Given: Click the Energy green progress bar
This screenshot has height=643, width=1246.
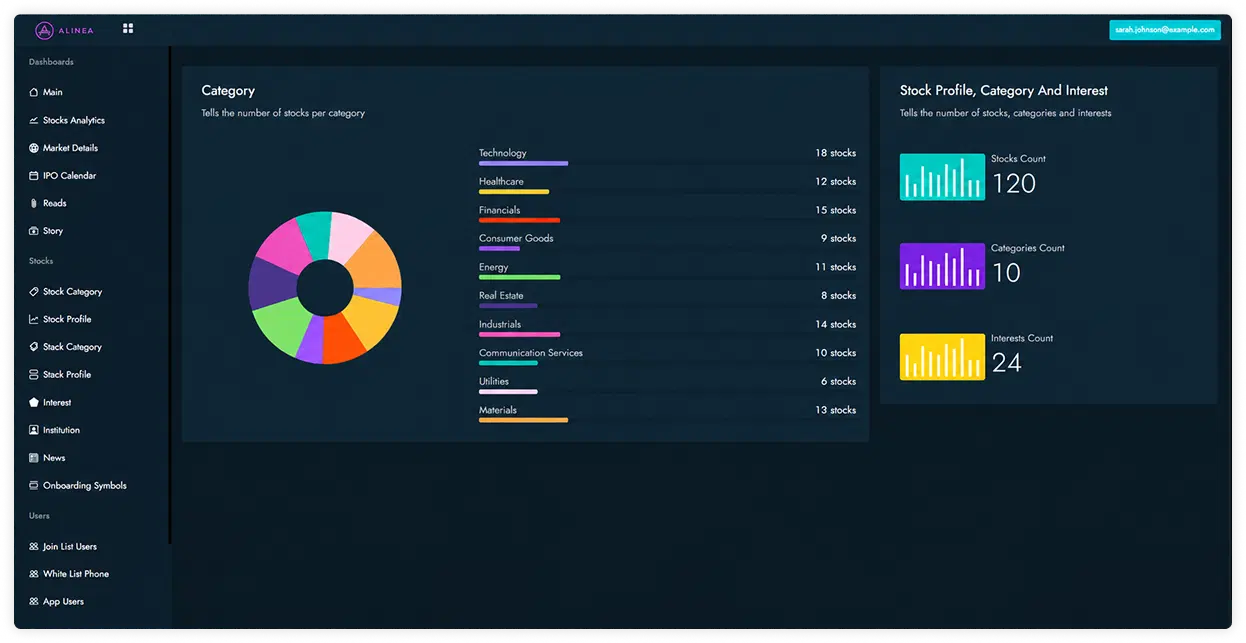Looking at the screenshot, I should pyautogui.click(x=519, y=277).
